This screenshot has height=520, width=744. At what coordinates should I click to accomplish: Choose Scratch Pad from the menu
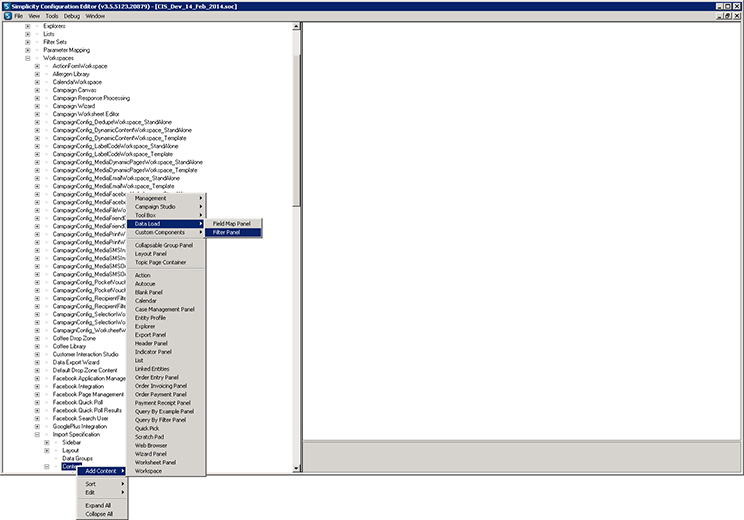[166, 437]
